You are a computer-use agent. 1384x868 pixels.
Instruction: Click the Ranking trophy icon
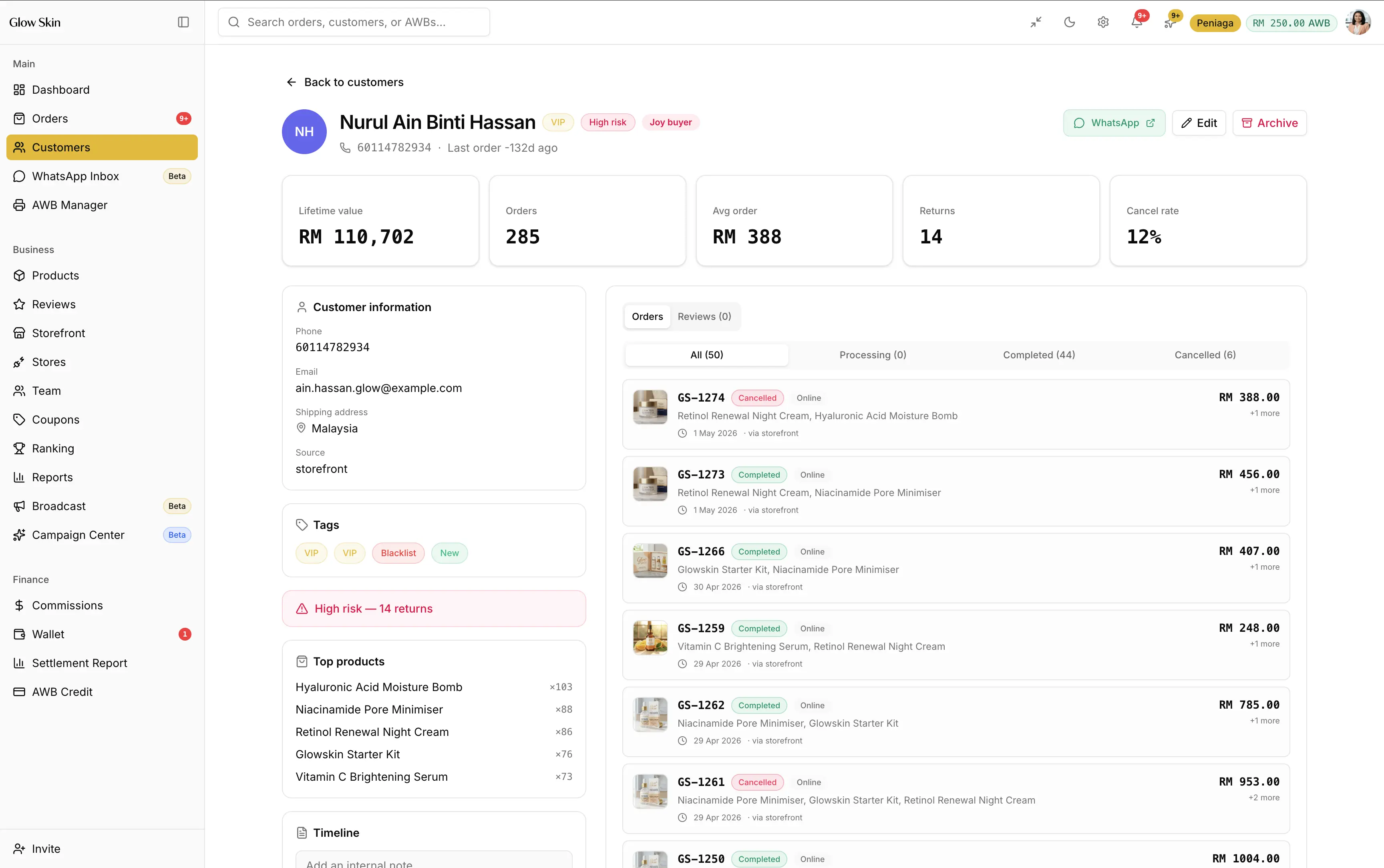20,448
